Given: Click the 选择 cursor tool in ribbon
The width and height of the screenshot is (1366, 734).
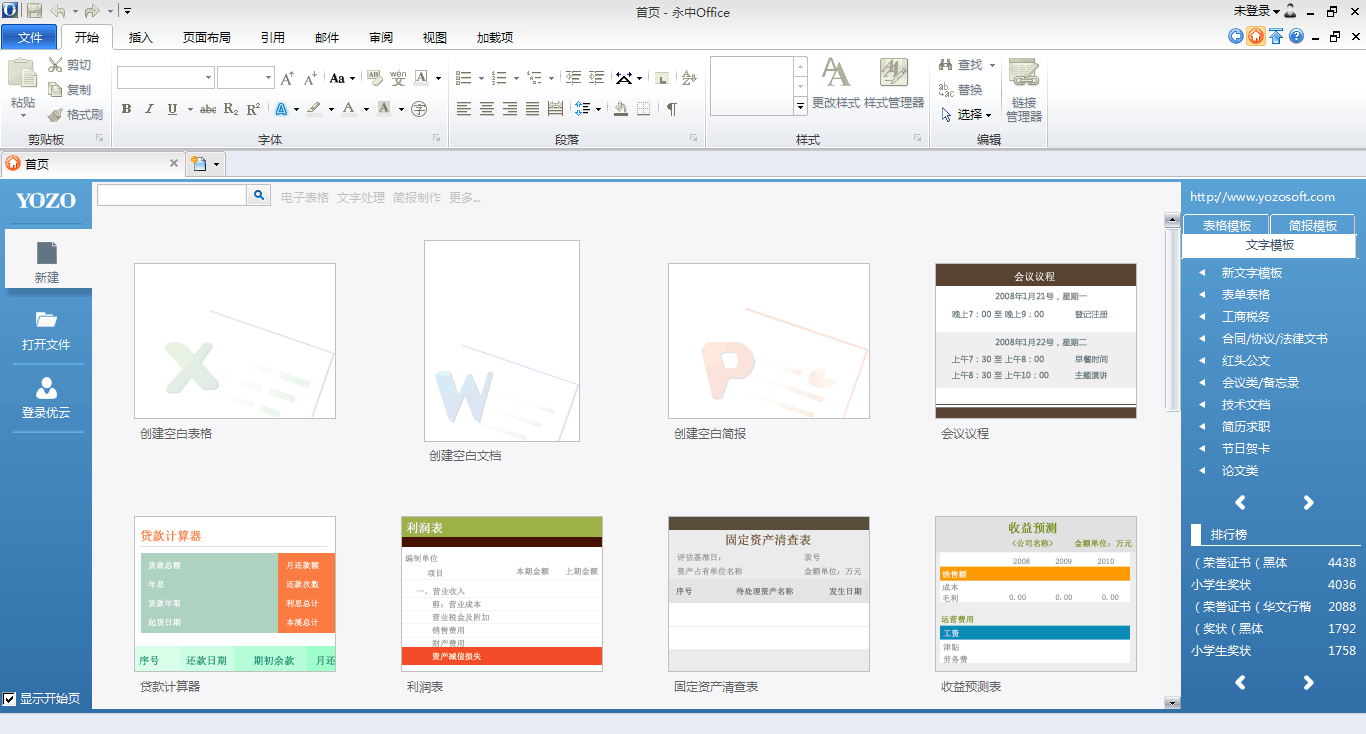Looking at the screenshot, I should click(x=965, y=115).
